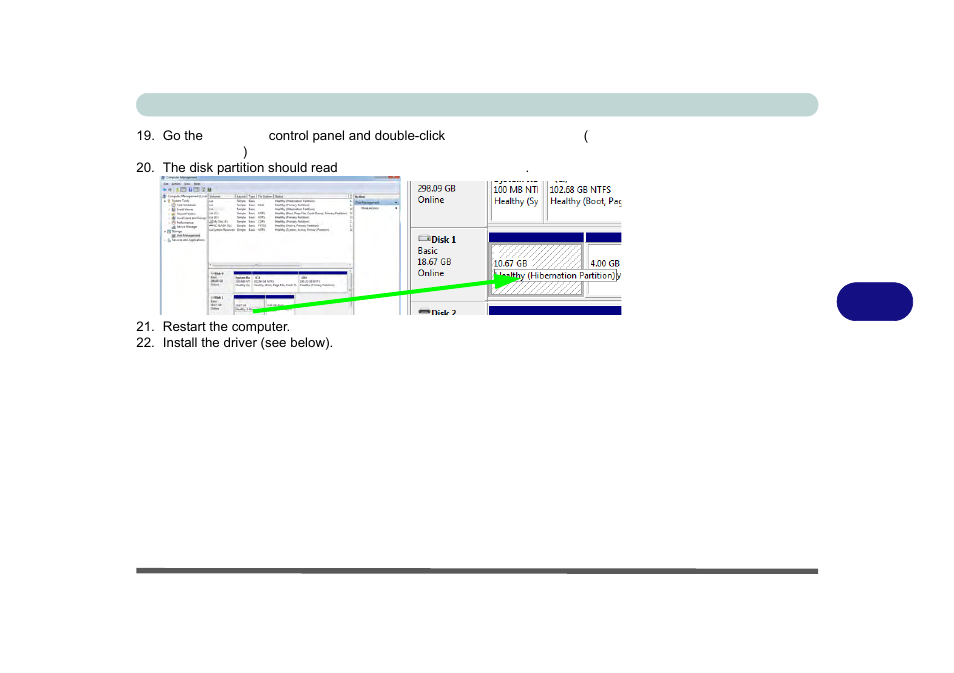Open More Actions in the Actions pane
This screenshot has width=954, height=673.
click(376, 208)
